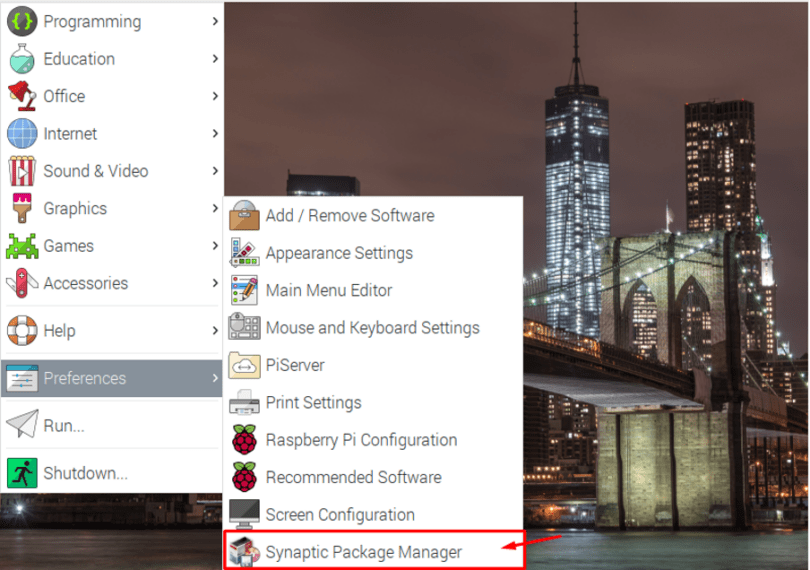Expand the Accessories submenu arrow
Screen dimensions: 810x570
pyautogui.click(x=215, y=283)
